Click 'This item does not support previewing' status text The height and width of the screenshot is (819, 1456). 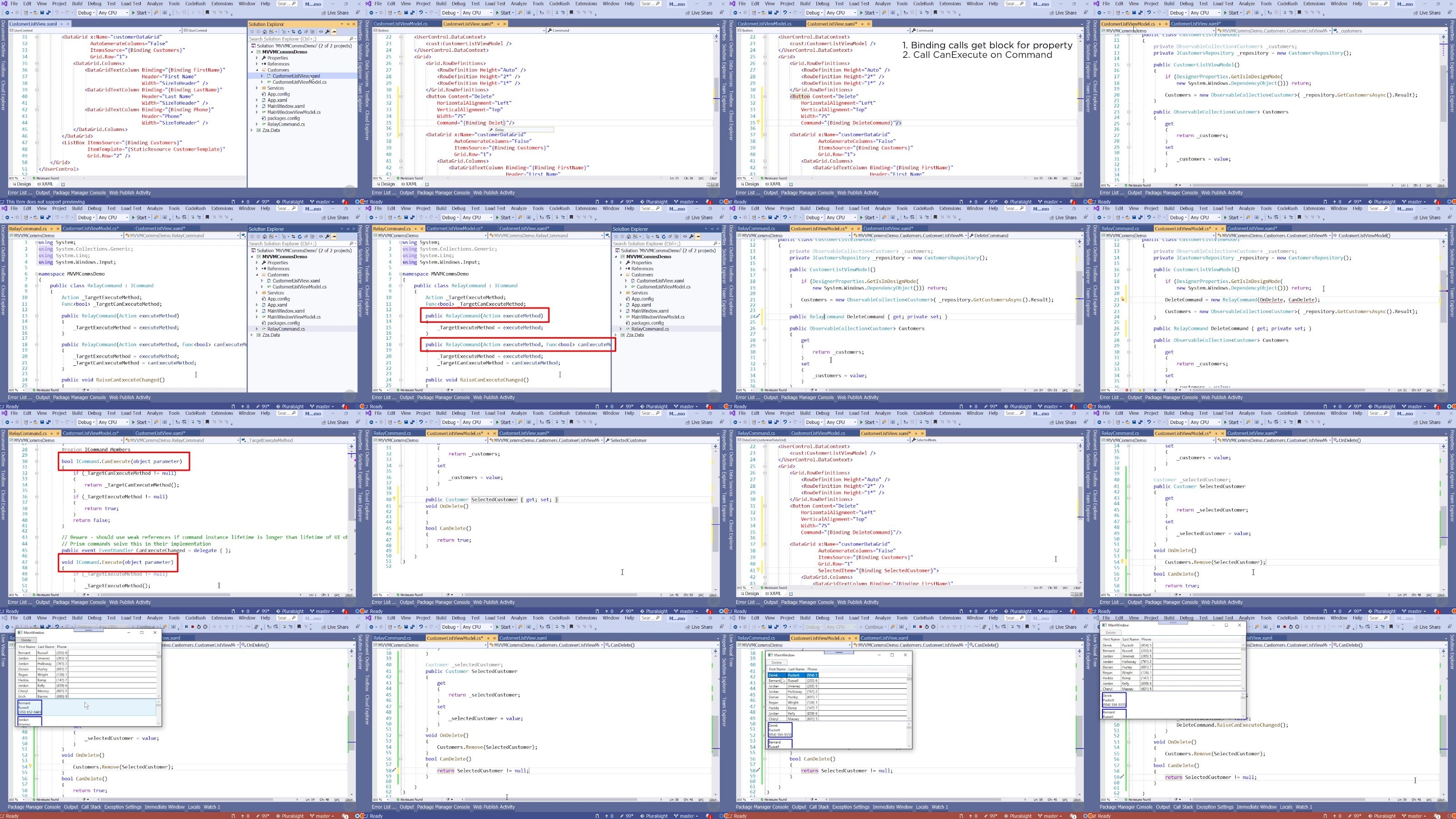tap(45, 202)
